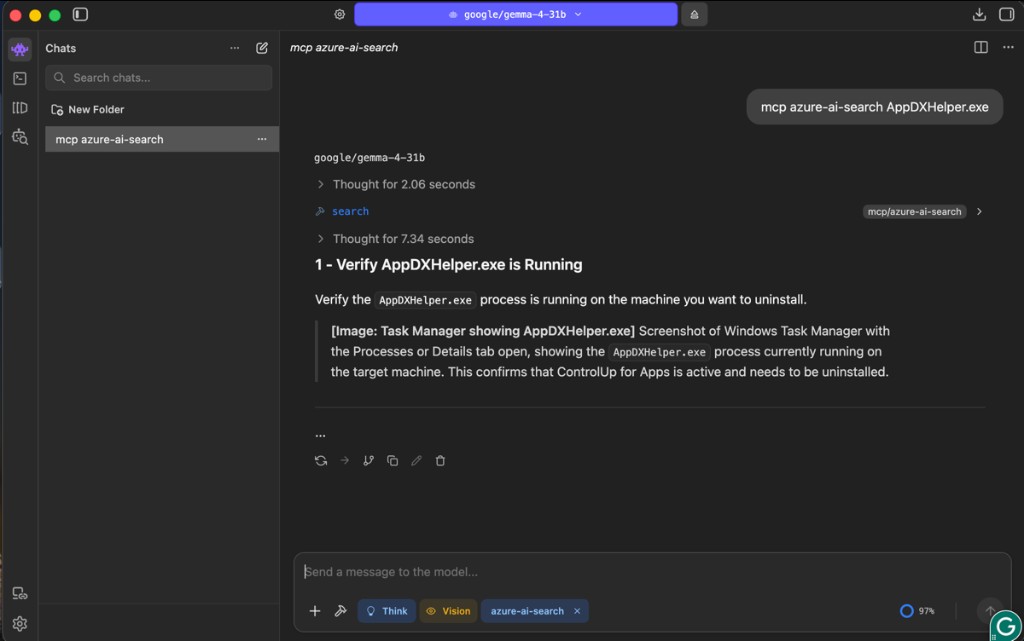Toggle split view icon in chat header
Viewport: 1024px width, 641px height.
tap(980, 47)
